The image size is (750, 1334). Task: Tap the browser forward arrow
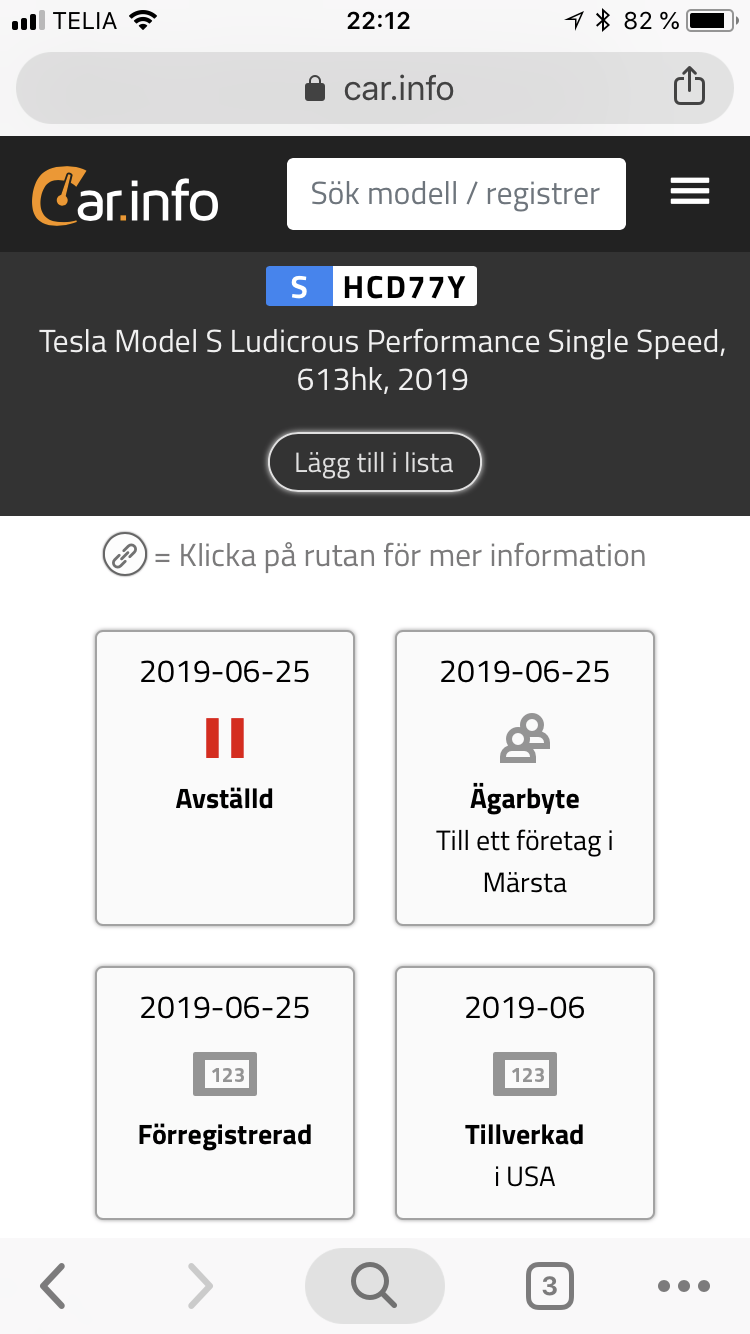click(x=200, y=1286)
